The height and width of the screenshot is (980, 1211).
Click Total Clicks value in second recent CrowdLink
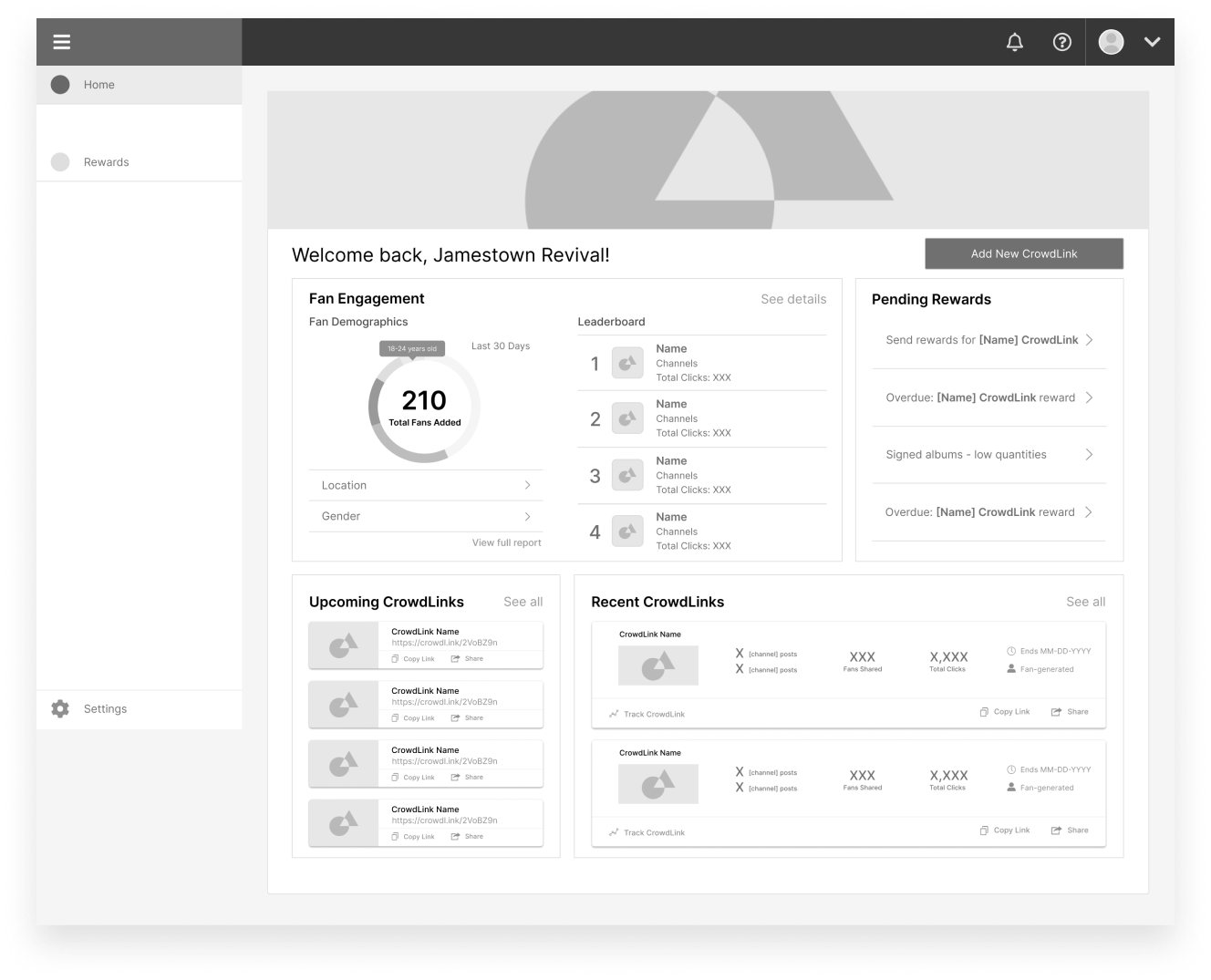point(948,775)
